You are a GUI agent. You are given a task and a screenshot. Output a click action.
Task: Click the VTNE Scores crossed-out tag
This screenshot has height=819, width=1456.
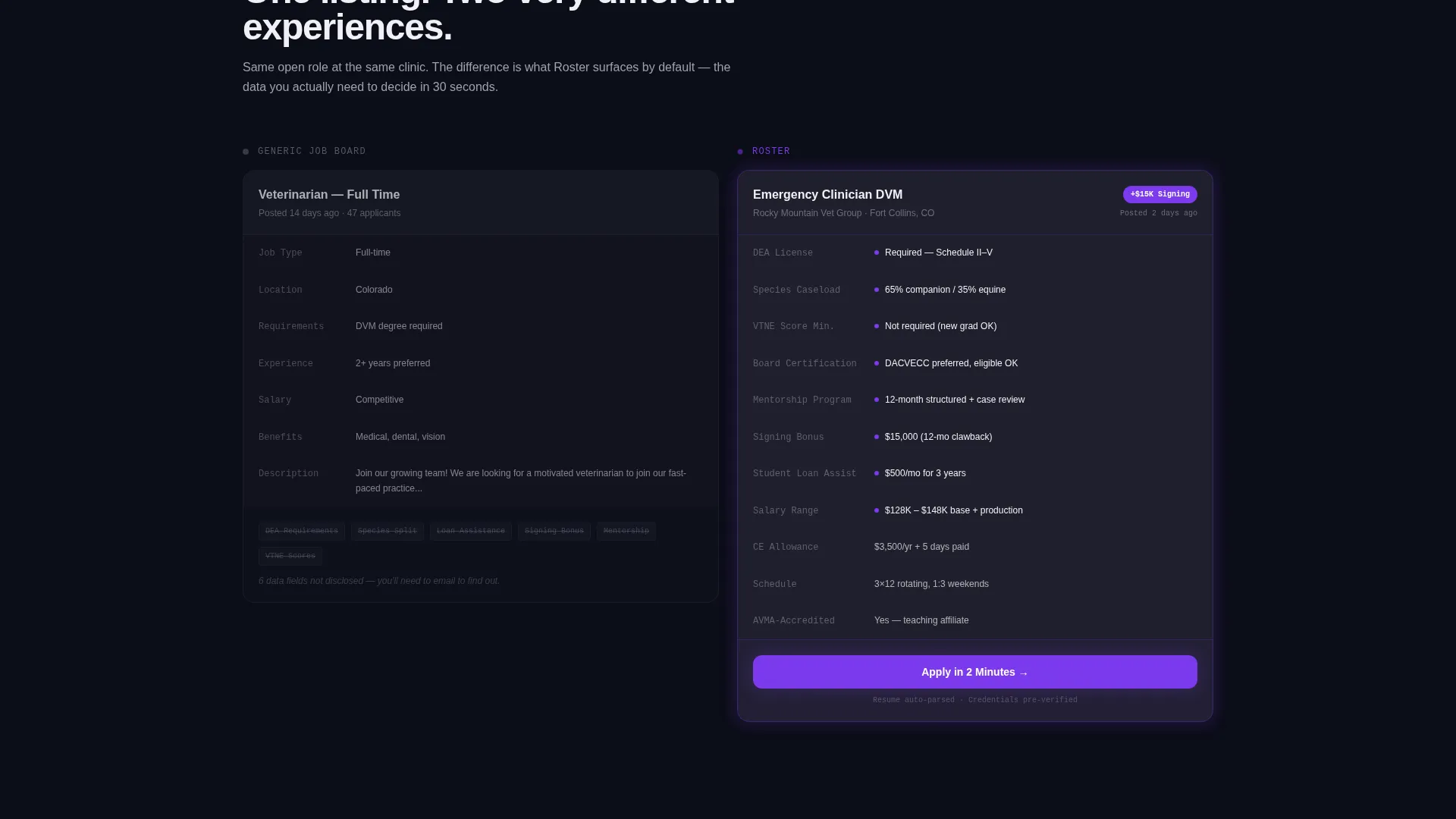[x=290, y=556]
